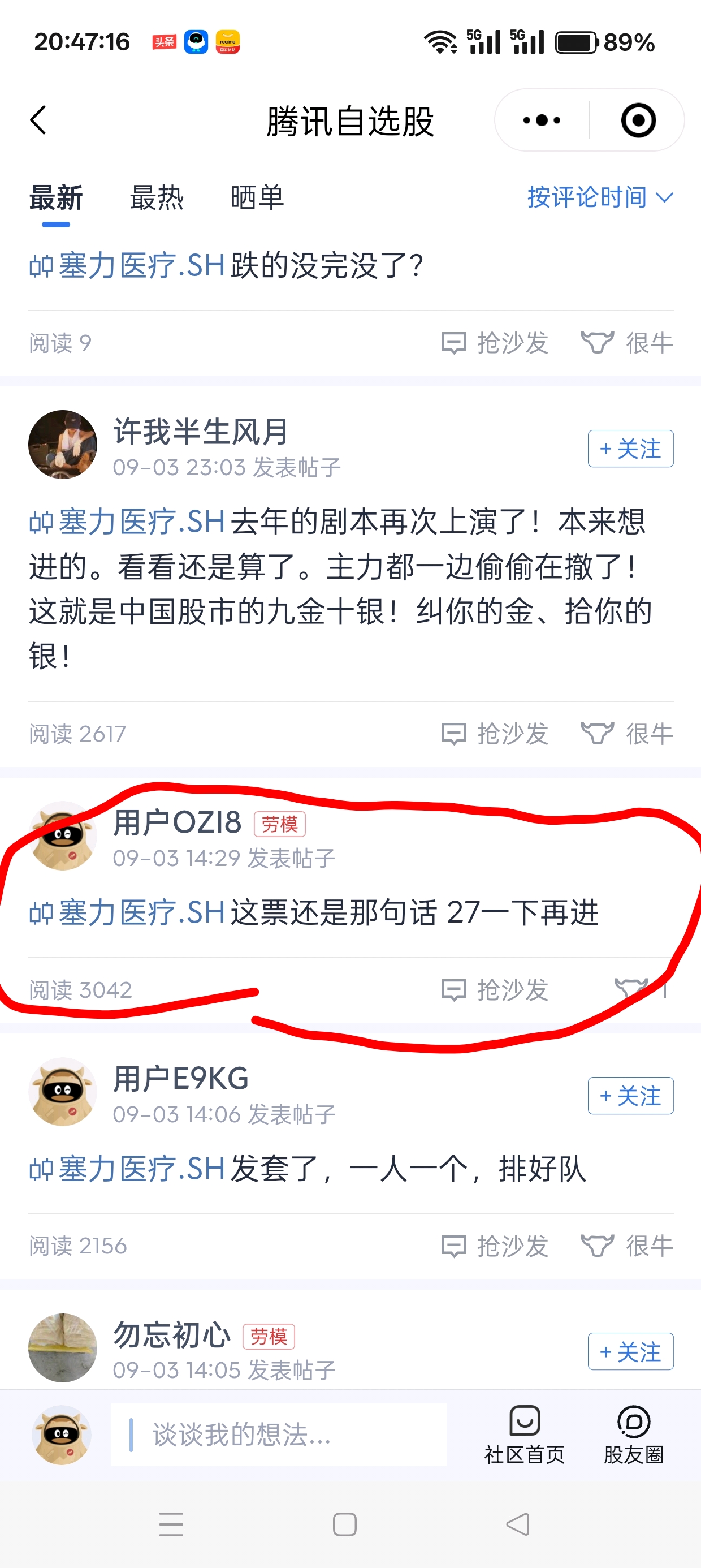Open 塞力医疗.SH link in 用户OZI8 post
Image resolution: width=701 pixels, height=1568 pixels.
[127, 912]
